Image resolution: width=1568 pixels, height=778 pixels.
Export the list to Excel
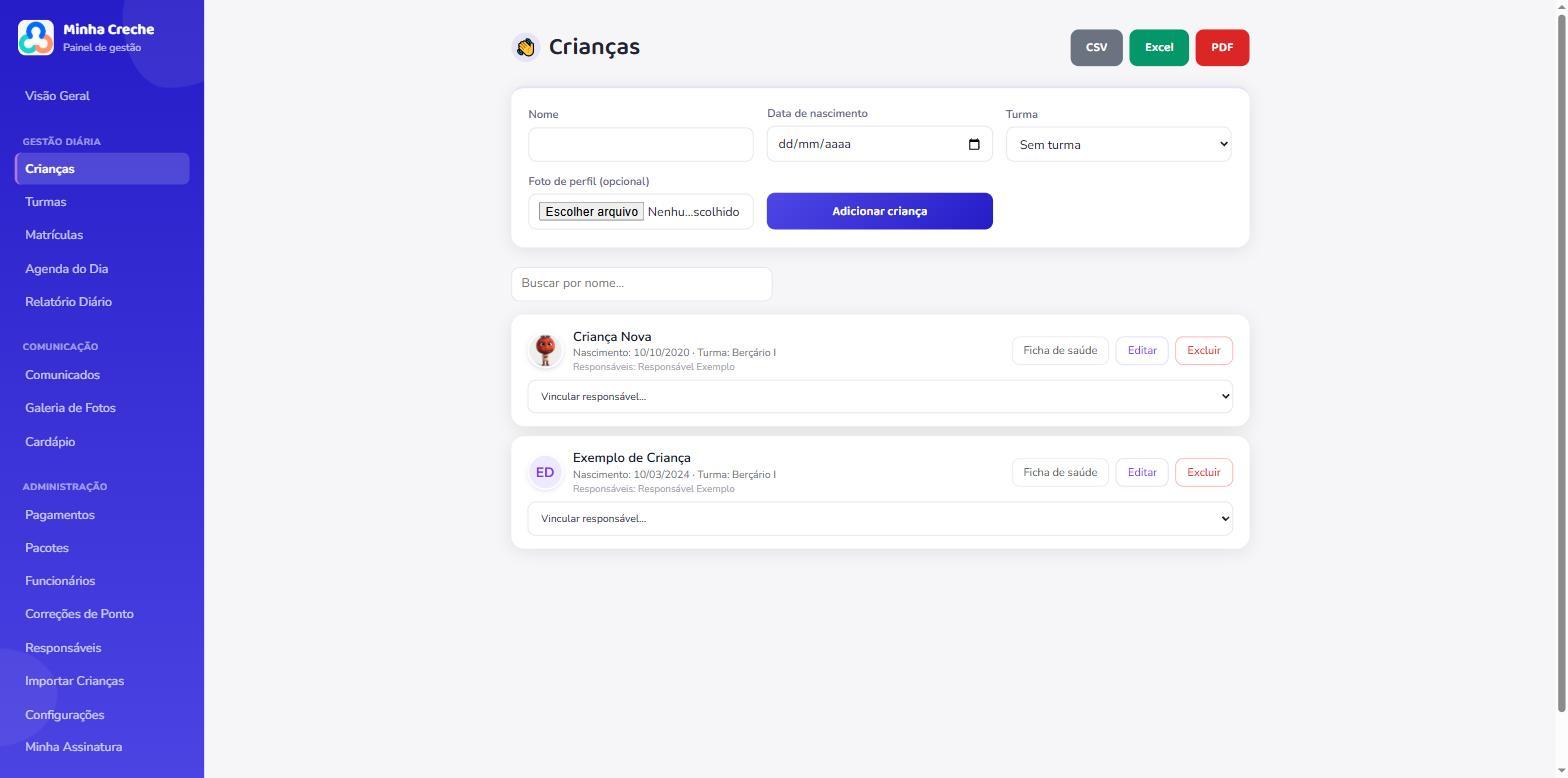[1159, 48]
